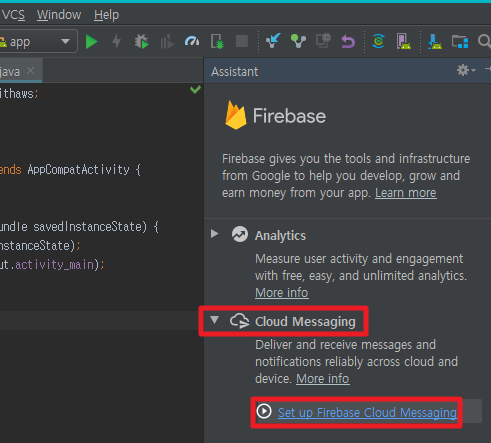Open Assistant panel gear settings
Viewport: 491px width, 443px height.
(466, 70)
